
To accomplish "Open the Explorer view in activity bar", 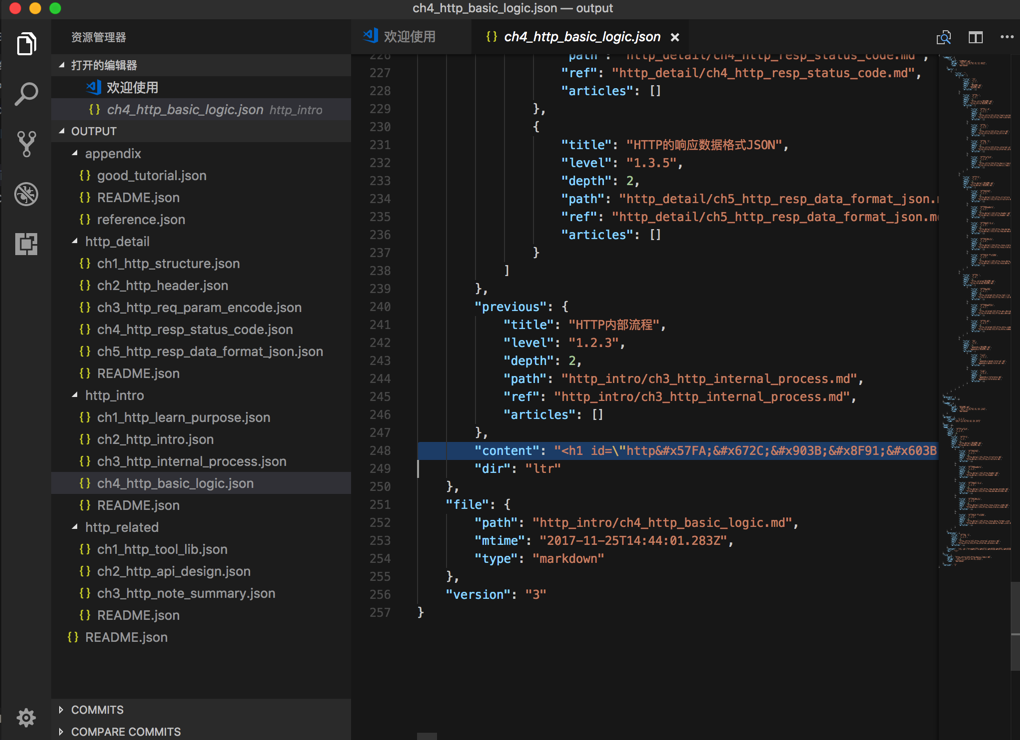I will pyautogui.click(x=26, y=44).
